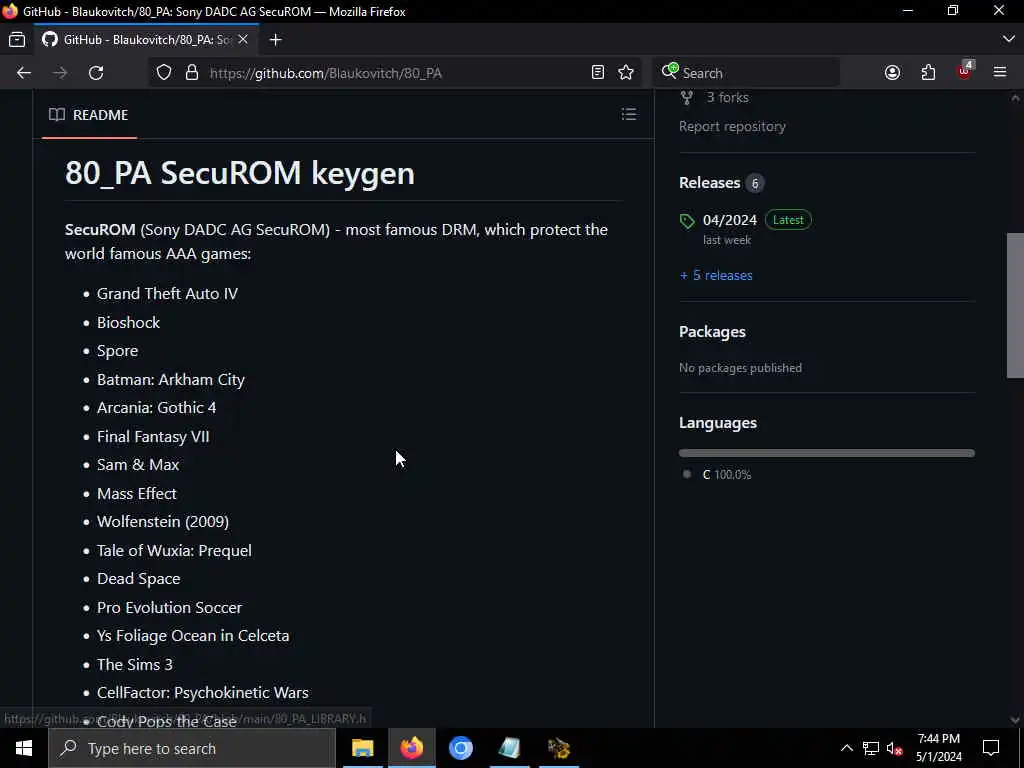Close the GitHub 80_PA browser tab
Image resolution: width=1024 pixels, height=768 pixels.
coord(243,40)
